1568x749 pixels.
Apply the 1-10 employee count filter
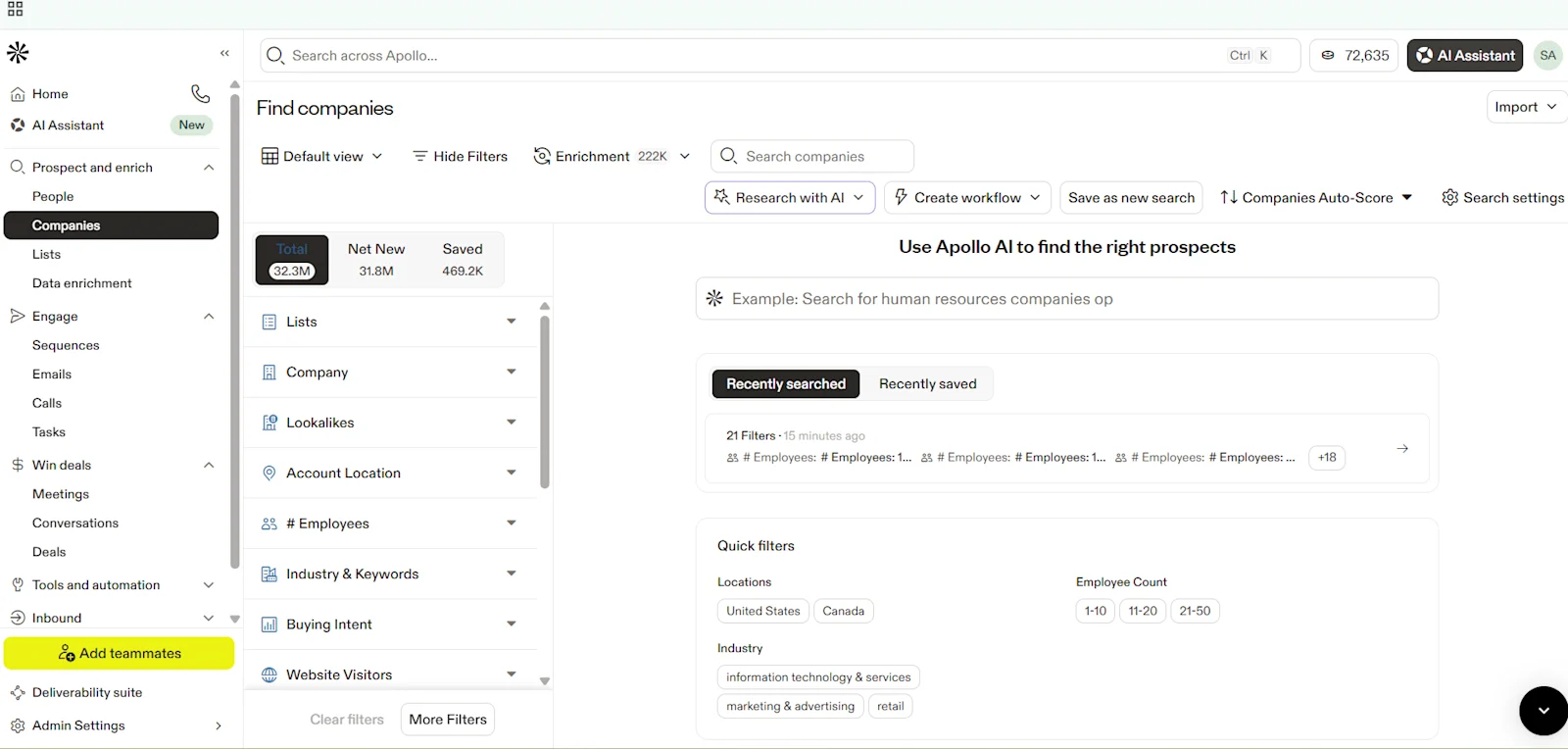pos(1096,612)
